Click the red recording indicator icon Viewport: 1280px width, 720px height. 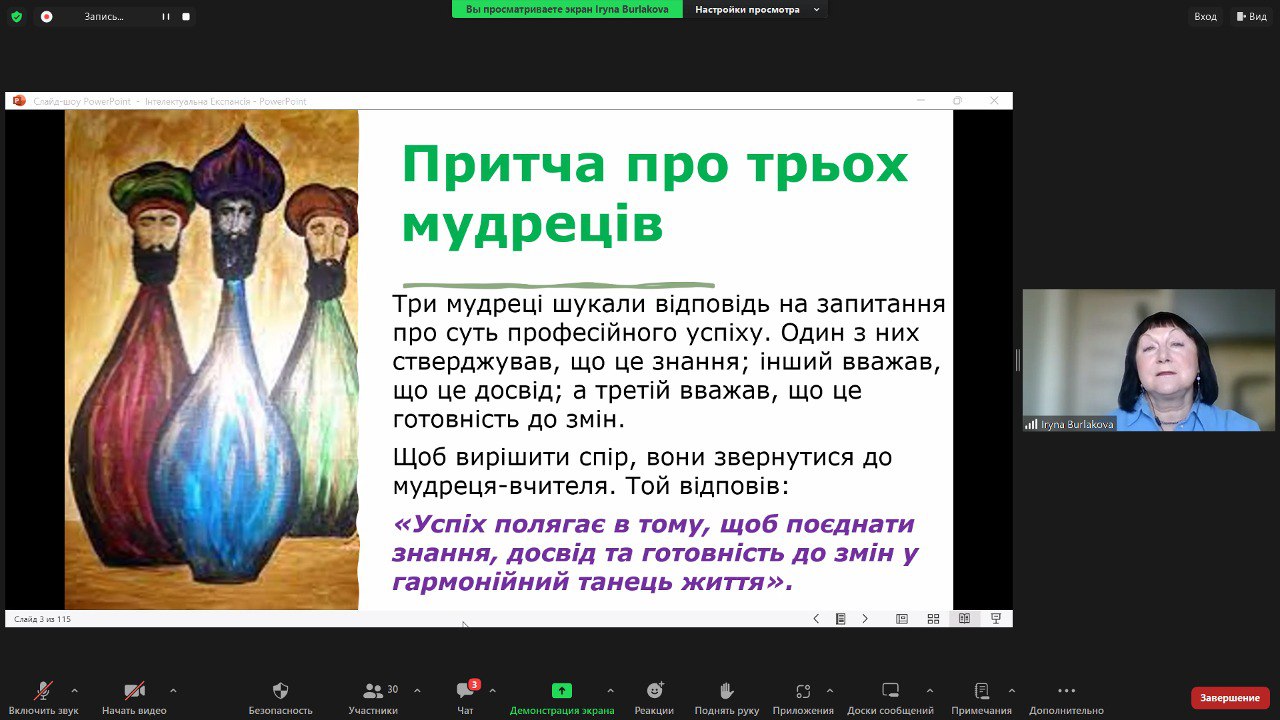coord(46,17)
